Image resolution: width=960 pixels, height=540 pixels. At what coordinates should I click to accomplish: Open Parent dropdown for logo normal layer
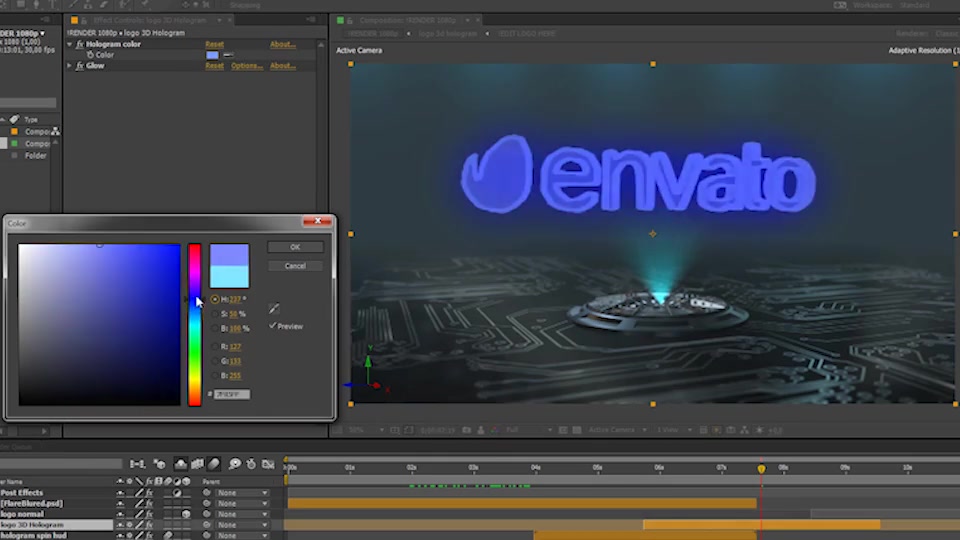[242, 514]
